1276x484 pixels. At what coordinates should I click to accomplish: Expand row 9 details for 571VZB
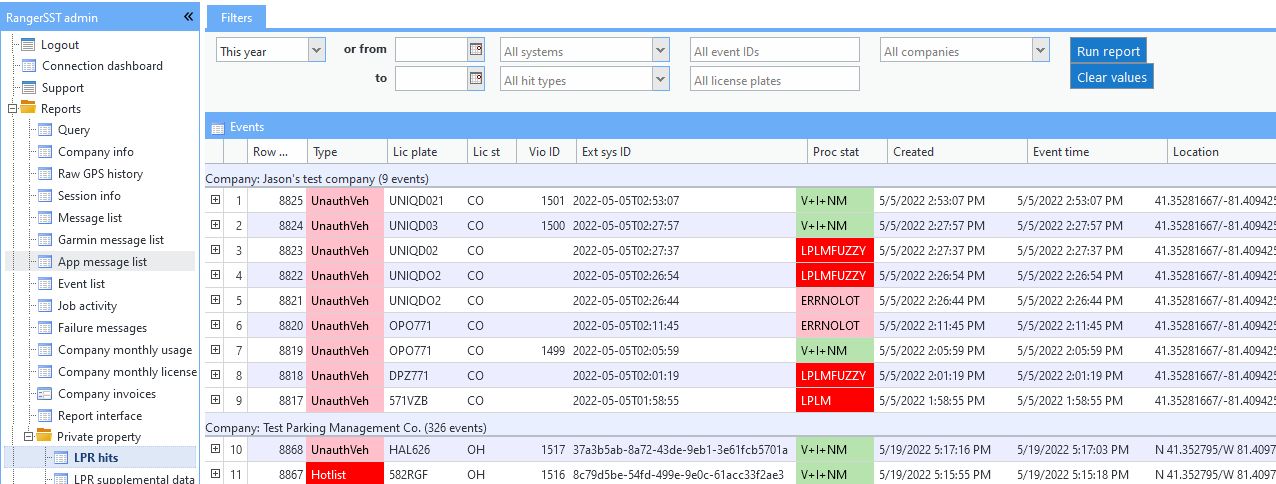click(215, 398)
